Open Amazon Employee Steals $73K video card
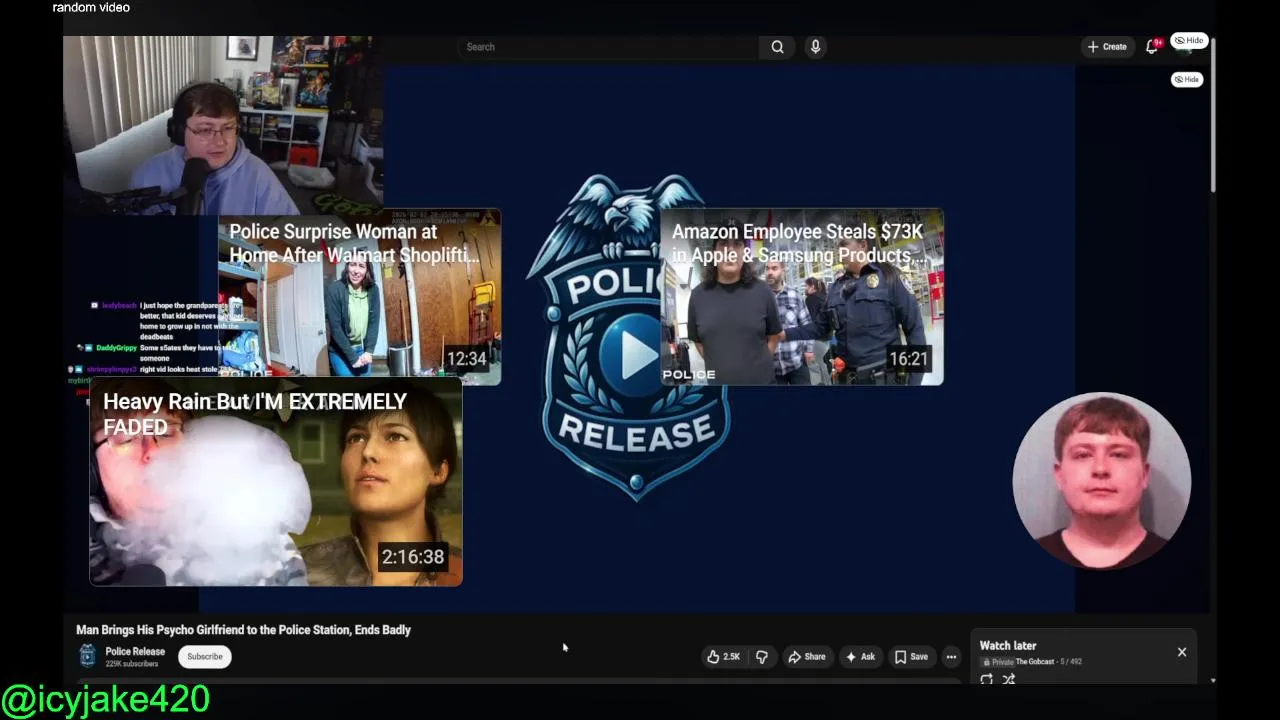1280x720 pixels. [x=802, y=297]
